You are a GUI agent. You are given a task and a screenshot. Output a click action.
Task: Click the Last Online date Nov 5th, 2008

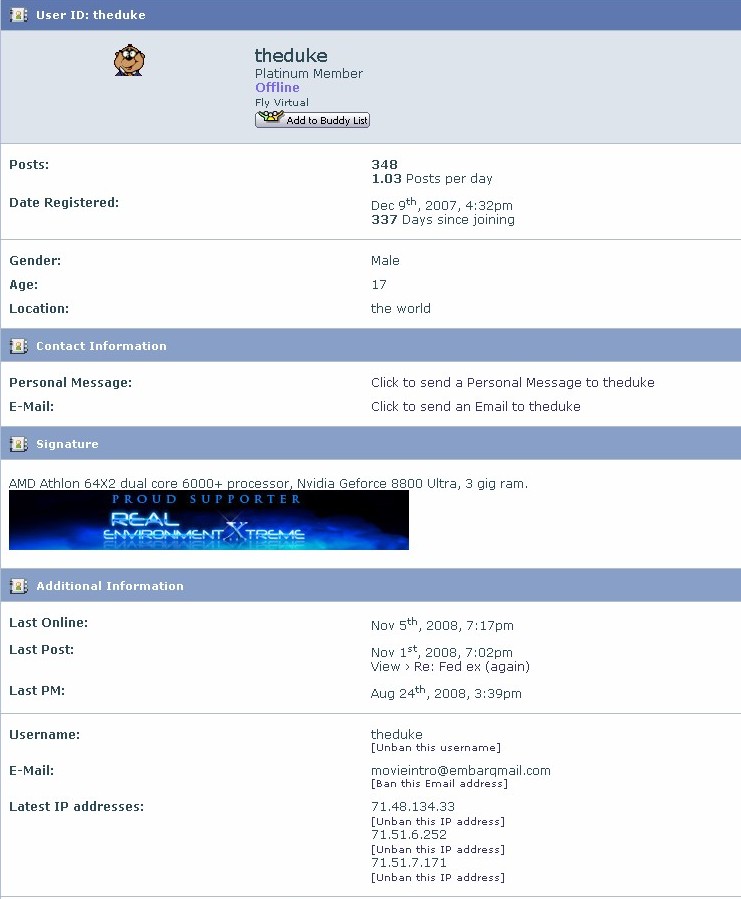point(442,624)
